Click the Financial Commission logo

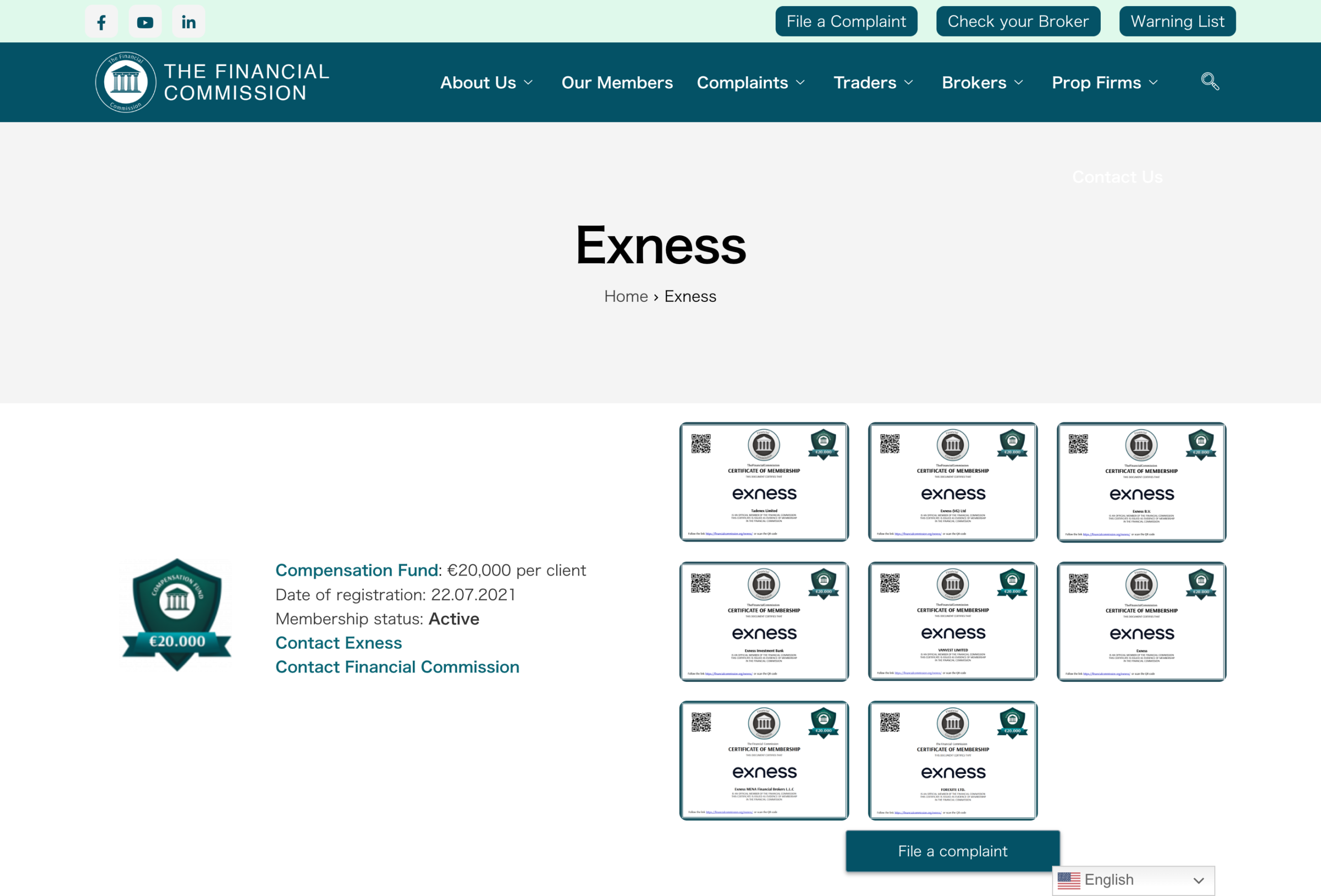pyautogui.click(x=213, y=83)
